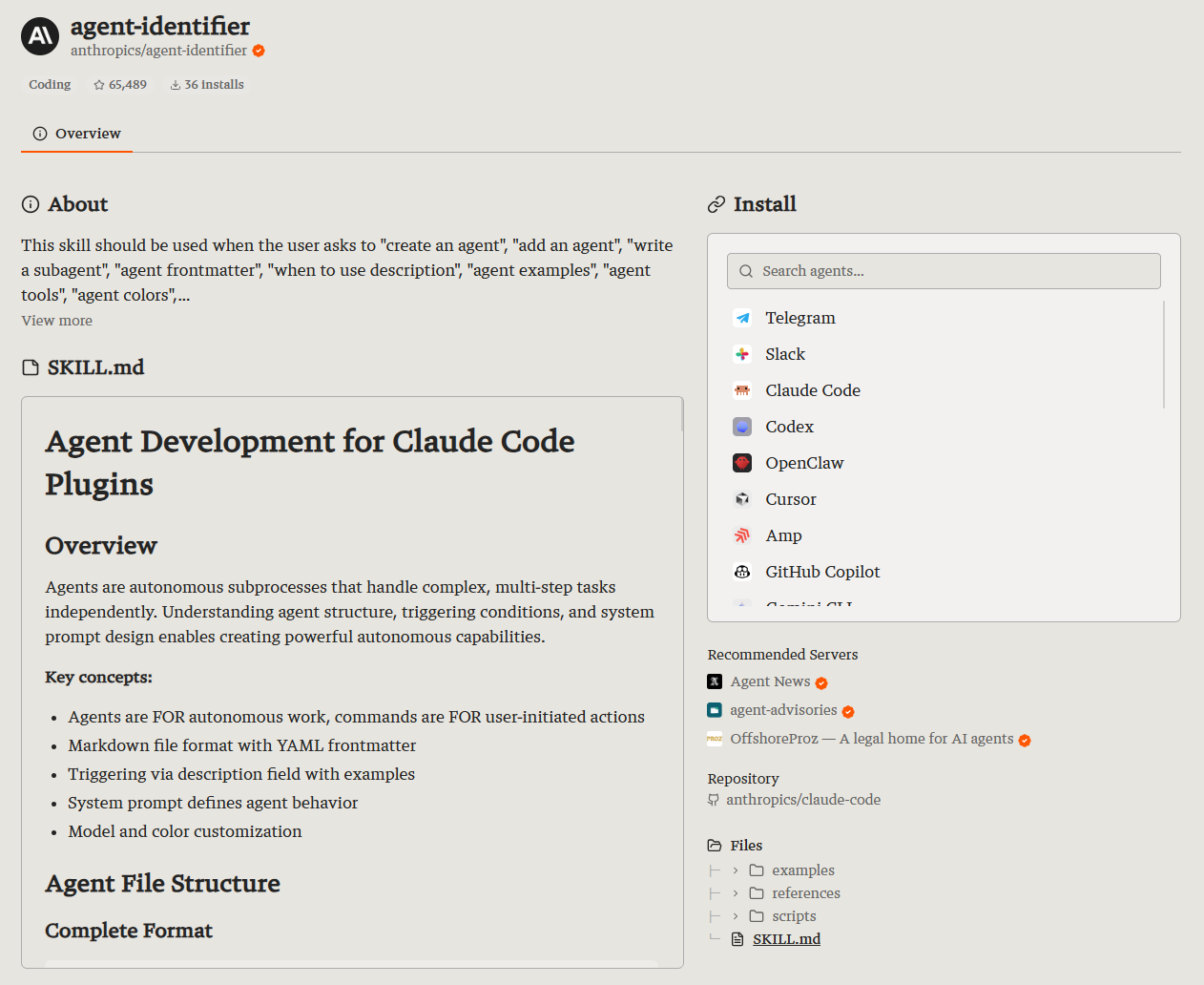Click the folder icon beside Files
Screen dimensions: 1204x985
coord(715,846)
